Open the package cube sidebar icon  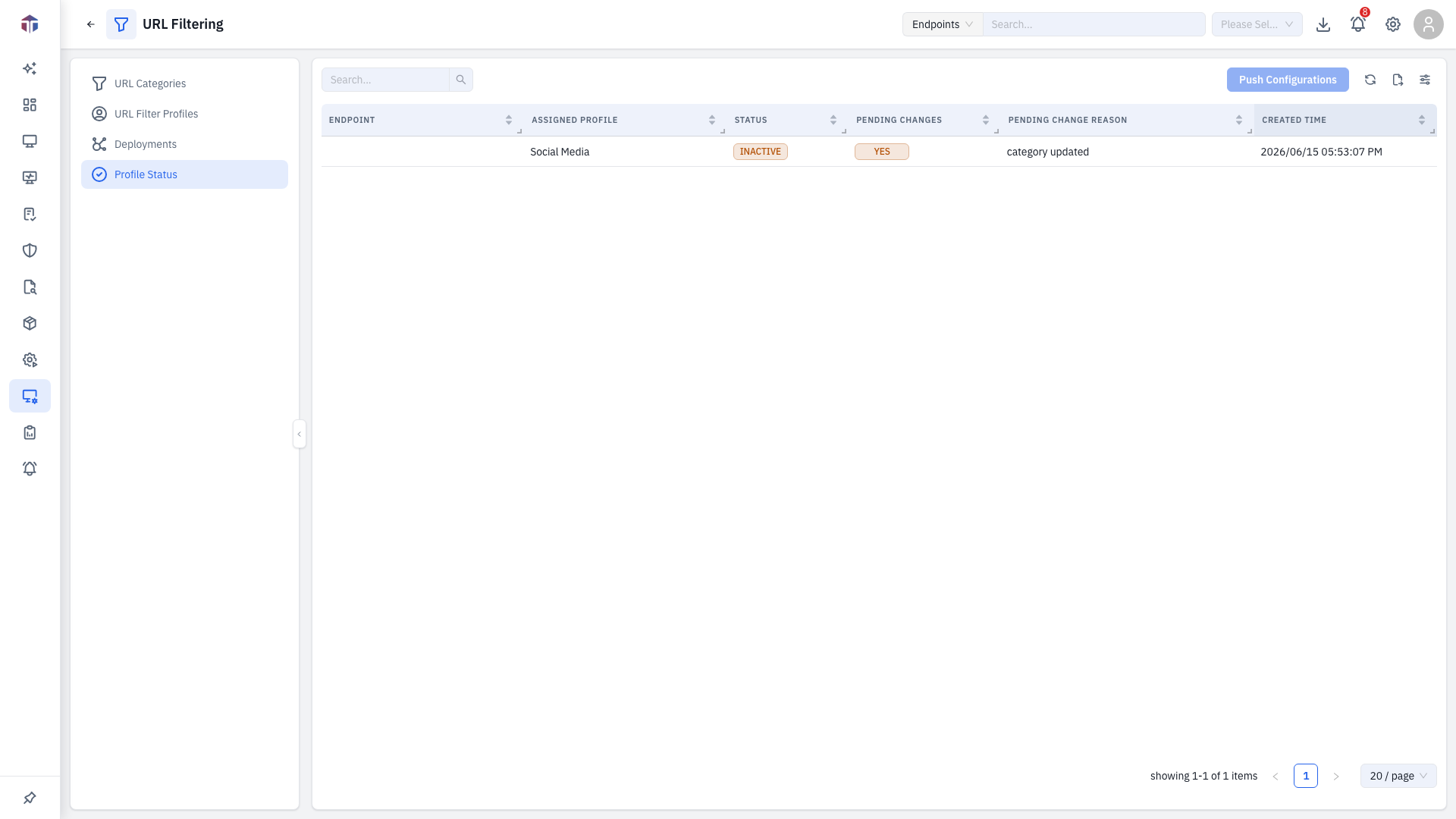click(x=30, y=323)
